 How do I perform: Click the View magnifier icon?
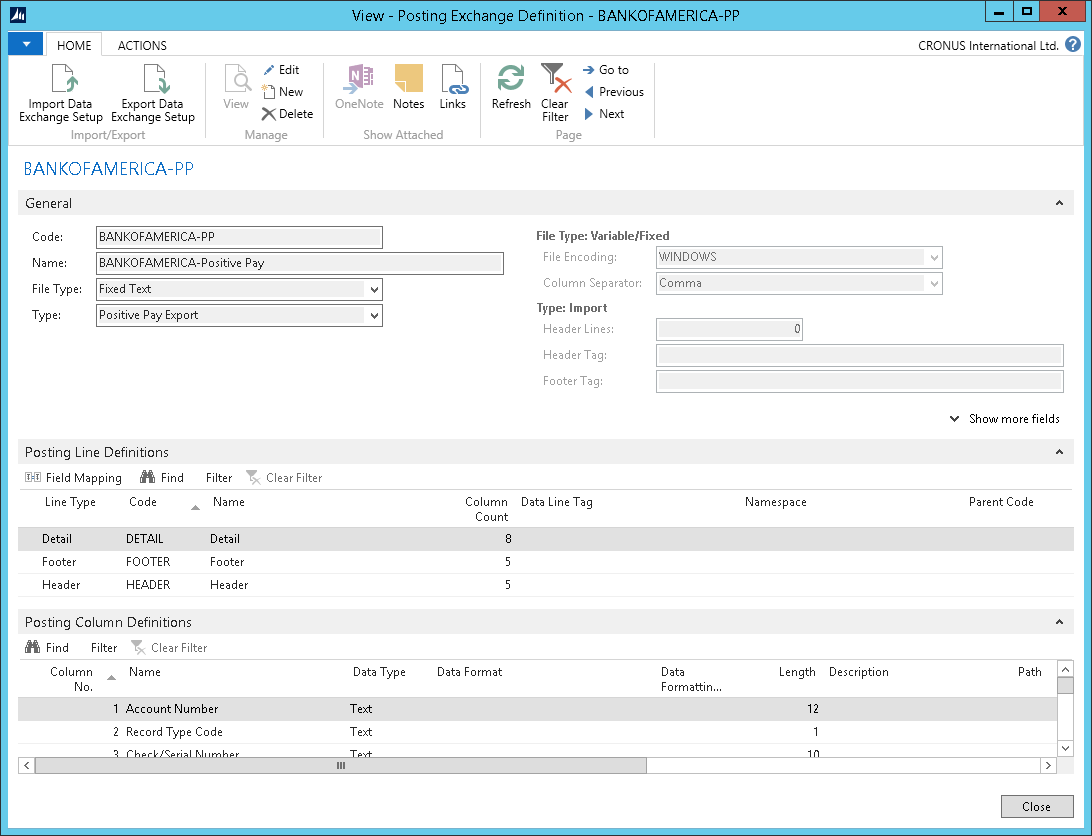[x=237, y=78]
